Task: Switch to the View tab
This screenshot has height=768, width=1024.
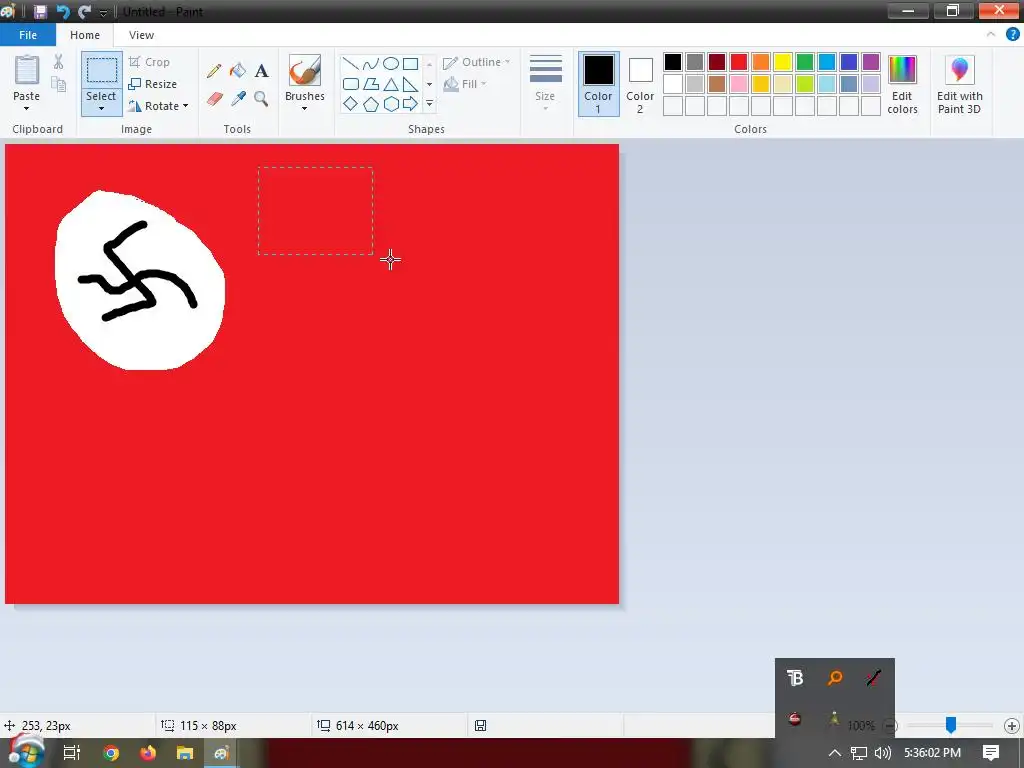Action: [x=141, y=35]
